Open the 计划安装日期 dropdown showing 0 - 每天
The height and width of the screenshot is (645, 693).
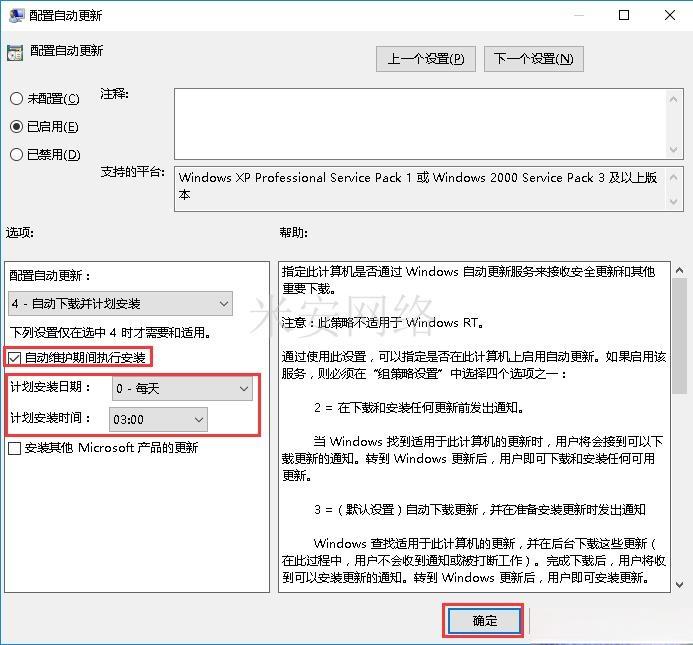click(x=182, y=389)
